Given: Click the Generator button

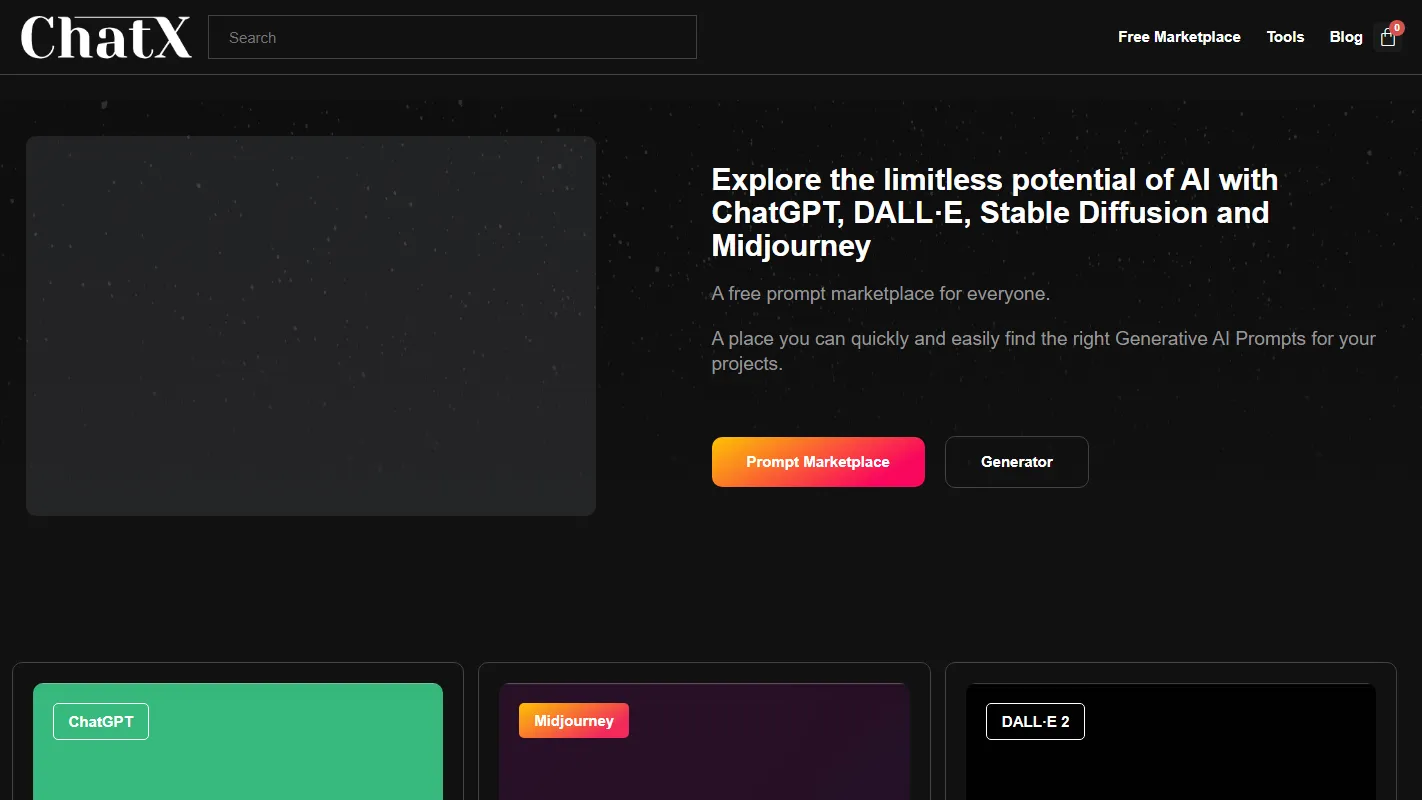Looking at the screenshot, I should (x=1016, y=462).
